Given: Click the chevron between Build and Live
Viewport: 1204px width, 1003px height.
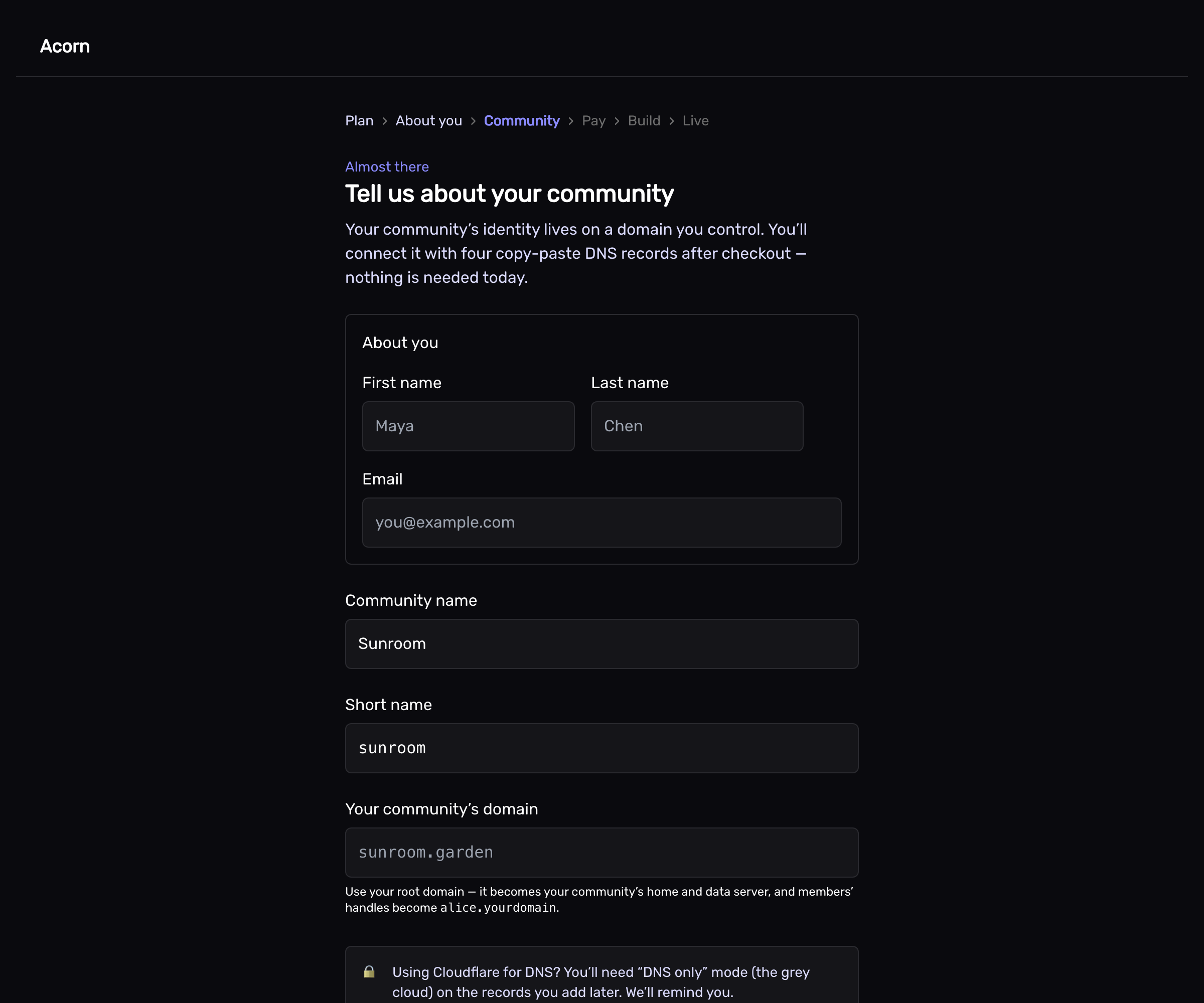Looking at the screenshot, I should click(671, 121).
